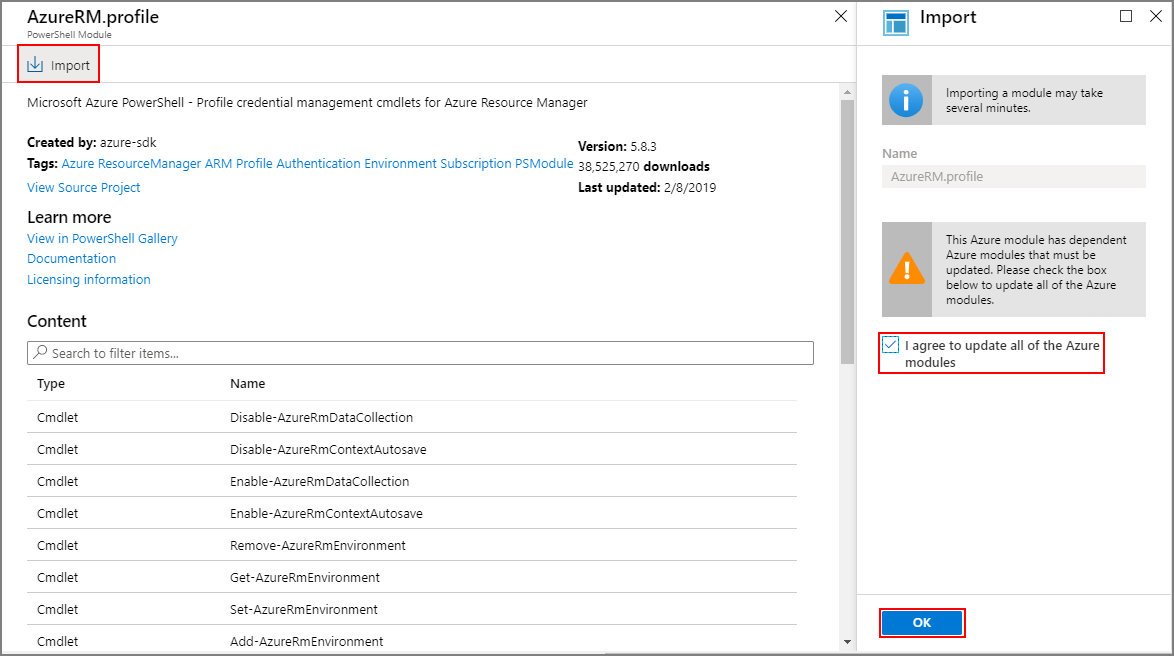Open the Licensing information link
1174x656 pixels.
(88, 279)
